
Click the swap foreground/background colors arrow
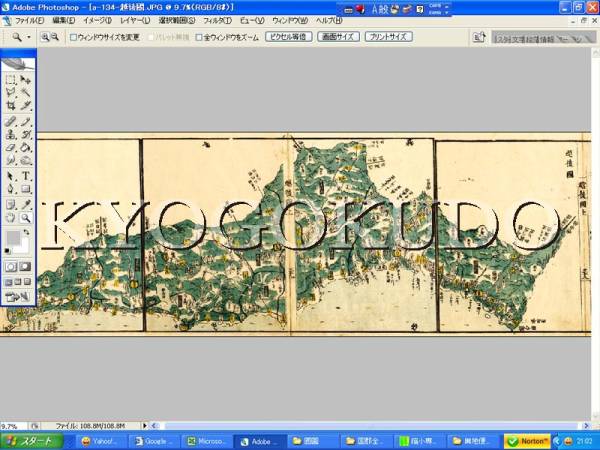[26, 232]
